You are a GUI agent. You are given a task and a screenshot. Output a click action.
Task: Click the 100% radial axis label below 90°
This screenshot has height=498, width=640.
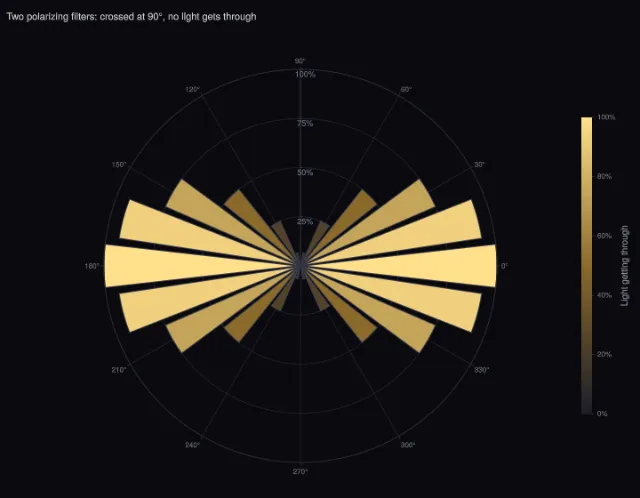pos(305,74)
